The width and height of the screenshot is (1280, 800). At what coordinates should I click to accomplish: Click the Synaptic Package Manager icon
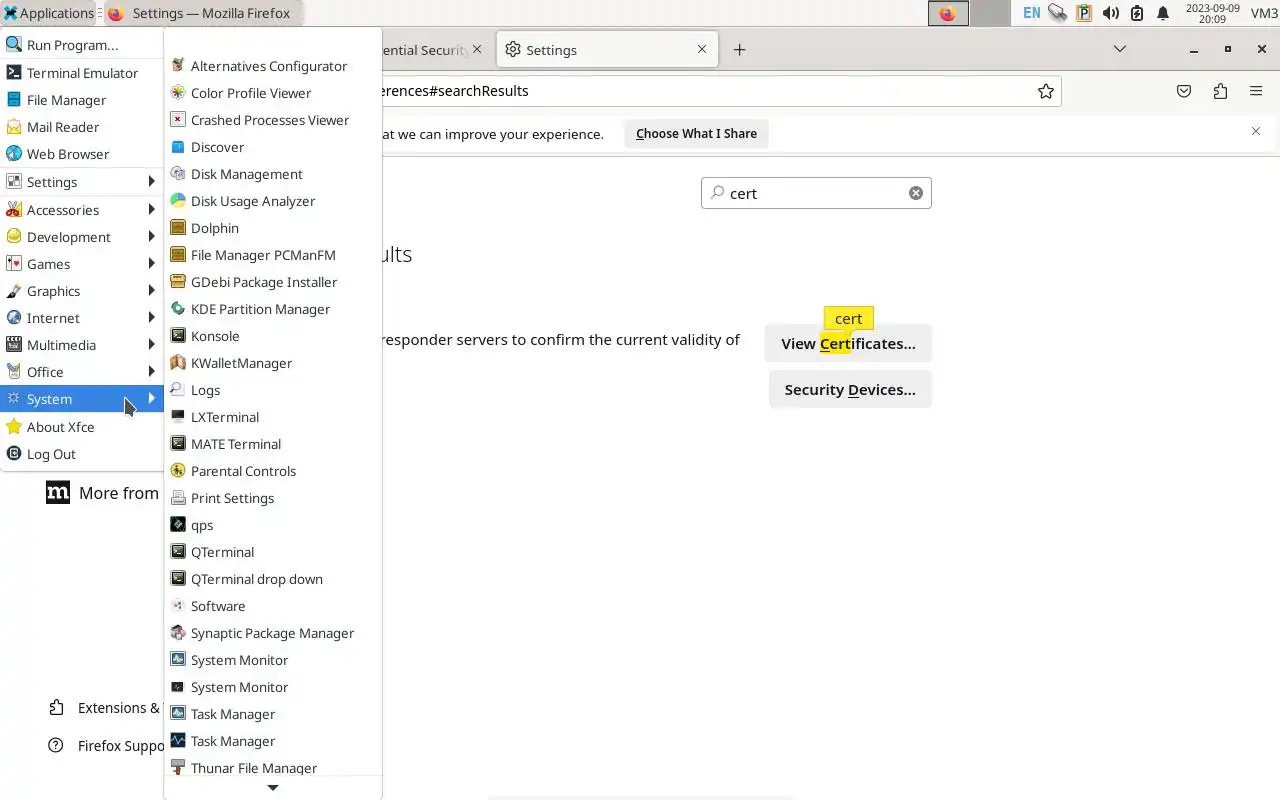[x=178, y=633]
